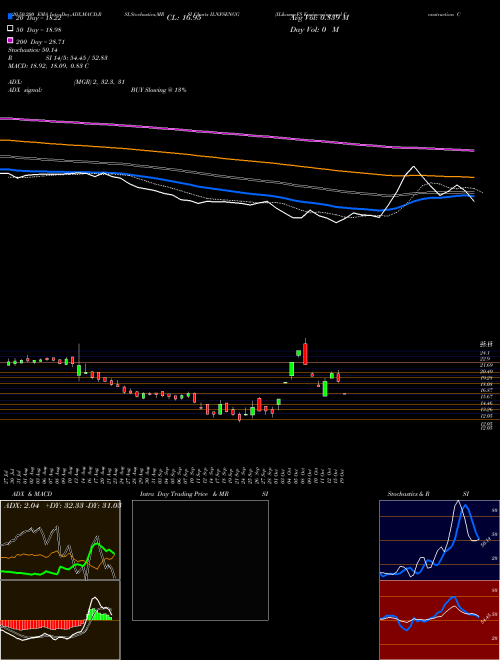Click the 'Stochastics & R' panel title
500x660 pixels.
pyautogui.click(x=409, y=494)
